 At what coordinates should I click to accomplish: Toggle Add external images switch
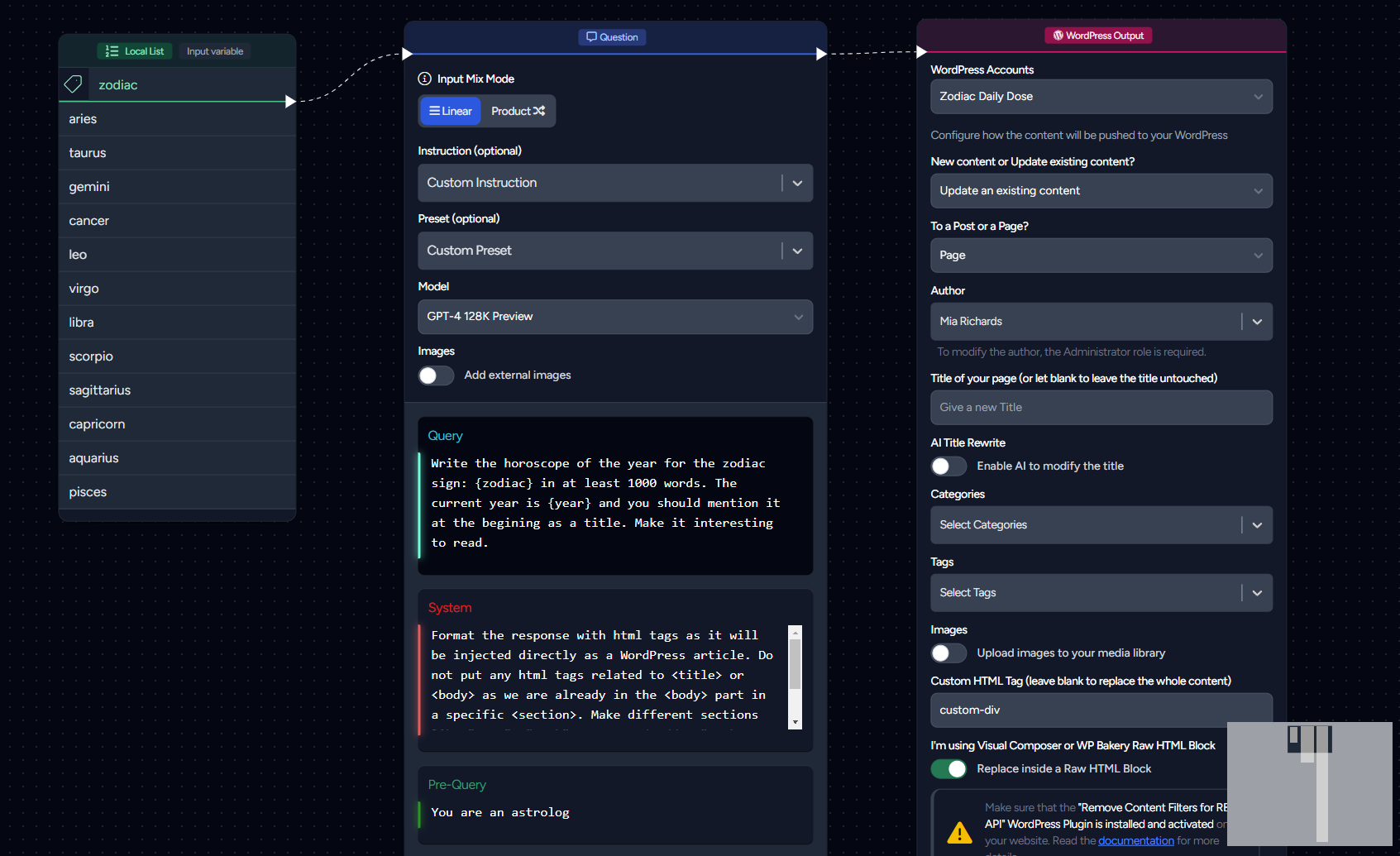coord(436,375)
